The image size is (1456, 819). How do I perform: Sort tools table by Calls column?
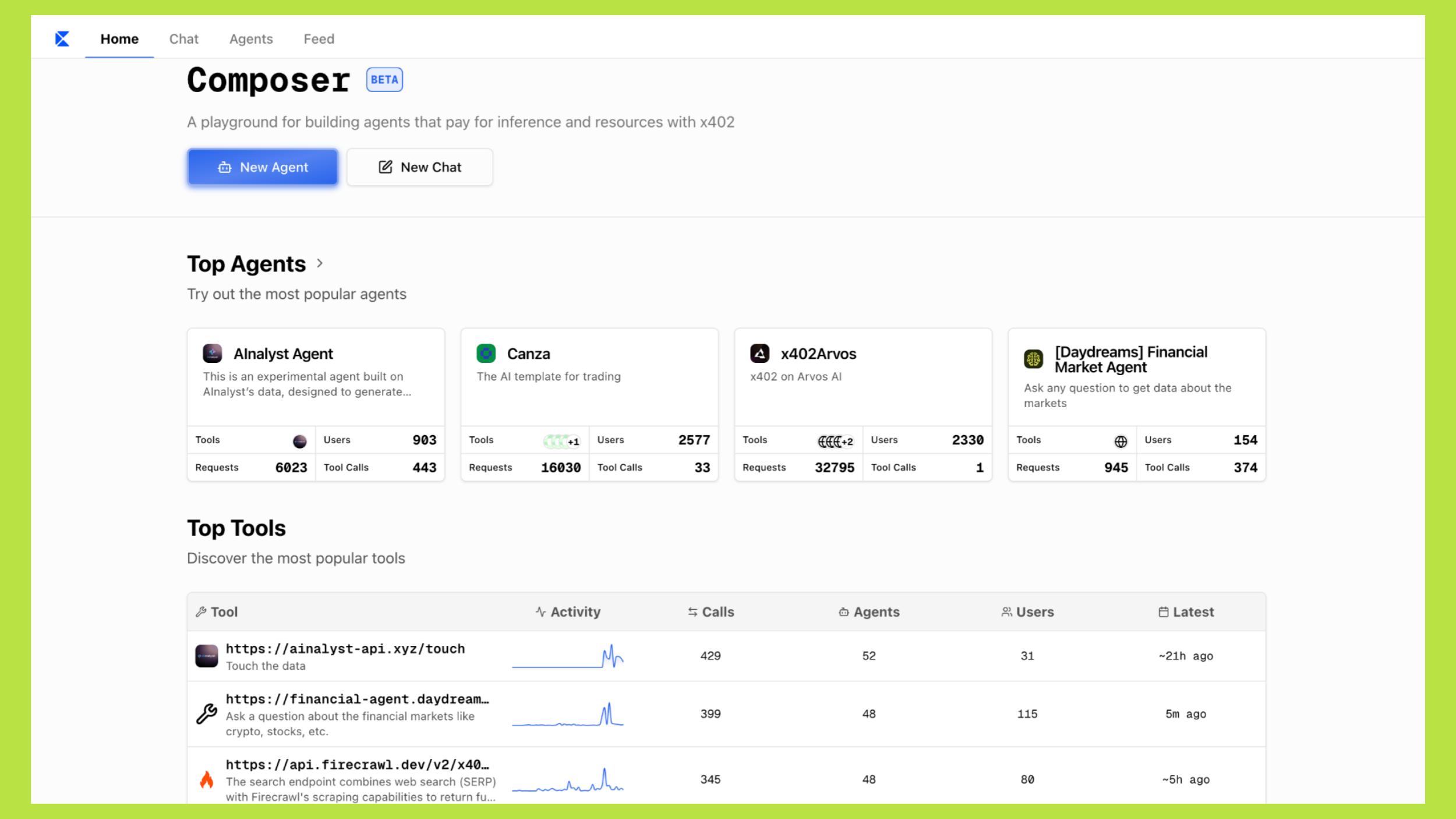[x=711, y=612]
